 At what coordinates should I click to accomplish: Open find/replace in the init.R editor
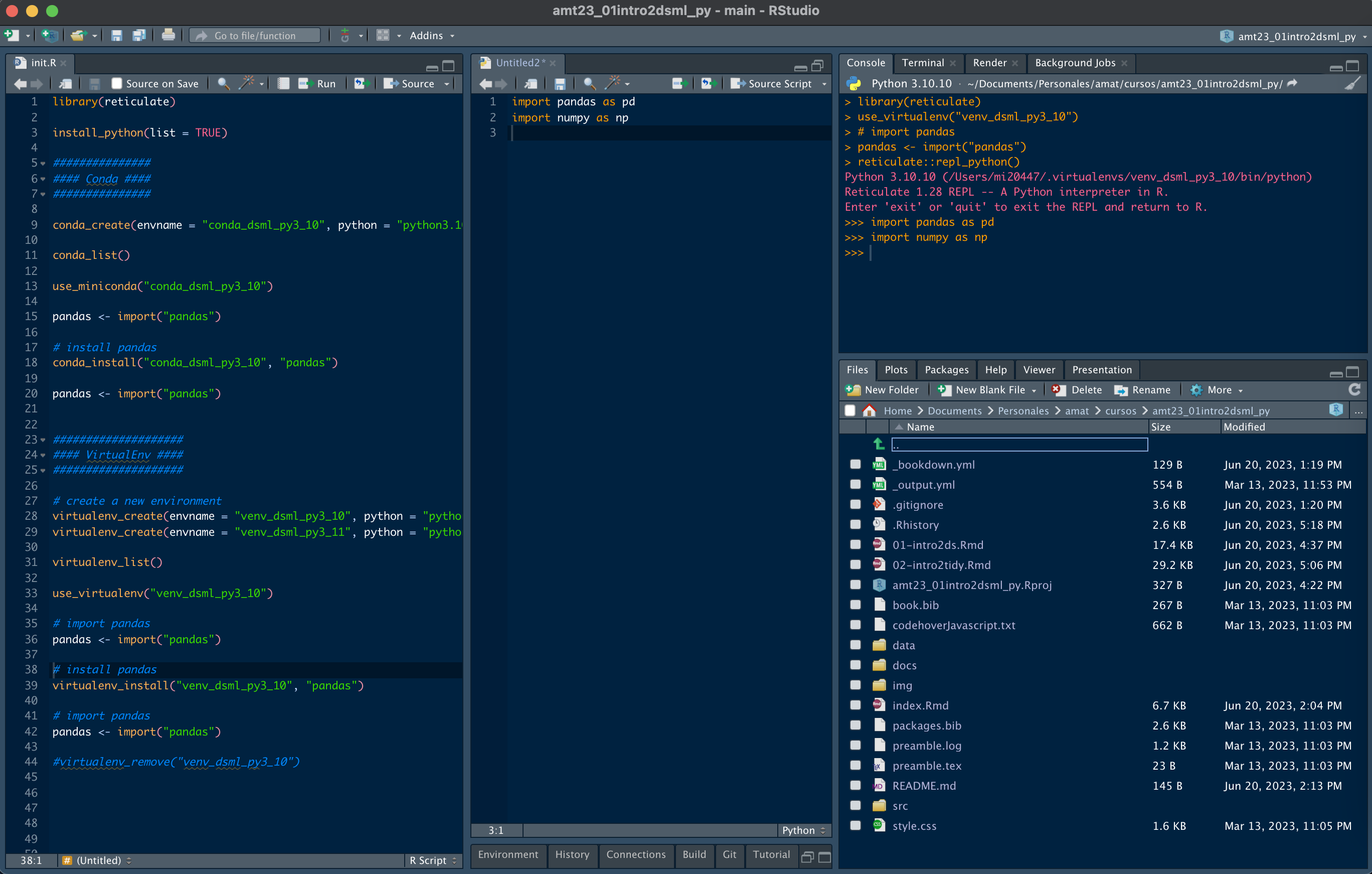[x=223, y=84]
